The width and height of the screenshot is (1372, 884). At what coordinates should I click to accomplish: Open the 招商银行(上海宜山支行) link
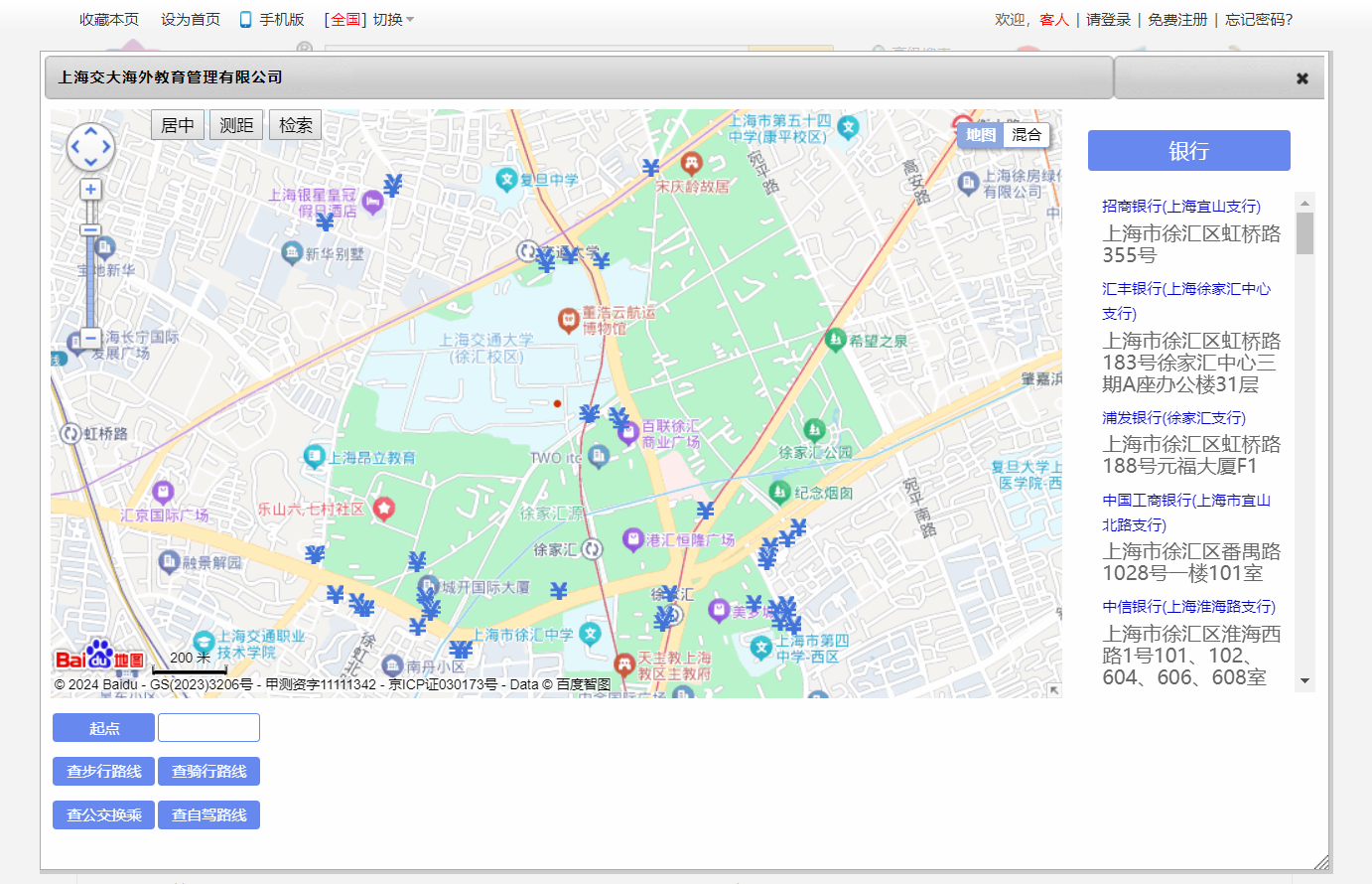1180,207
